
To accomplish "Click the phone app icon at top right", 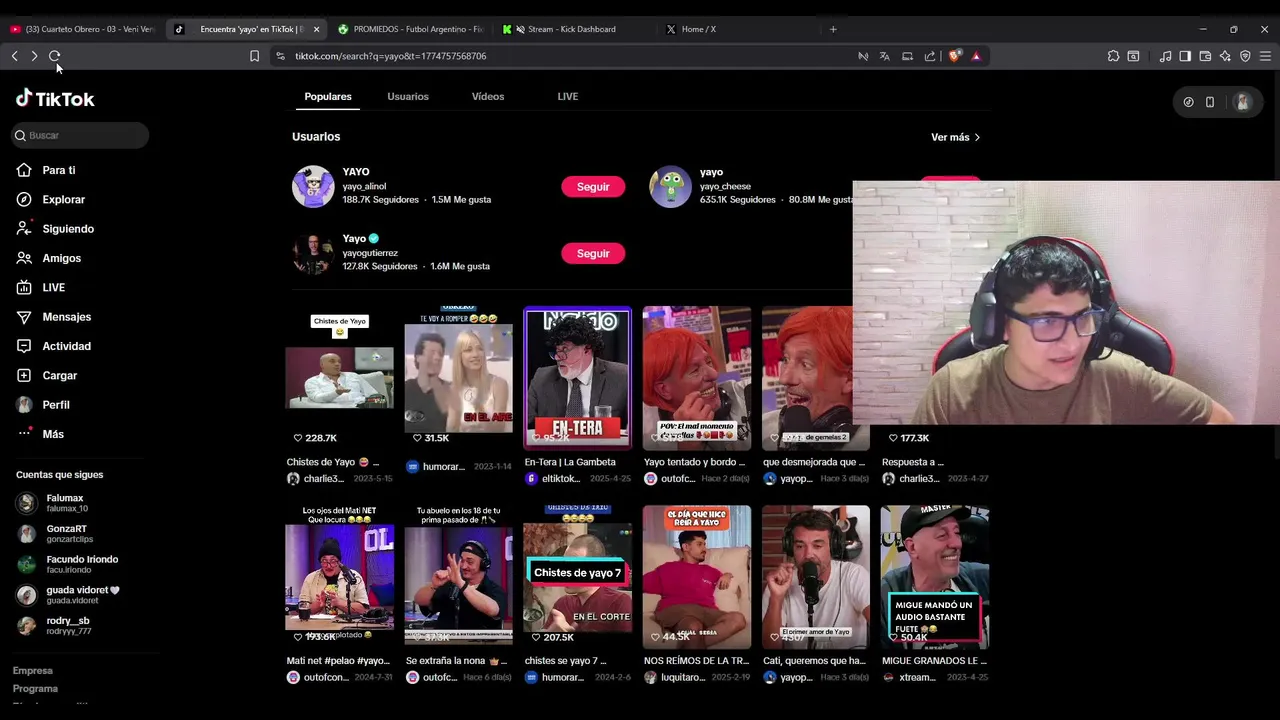I will tap(1209, 101).
